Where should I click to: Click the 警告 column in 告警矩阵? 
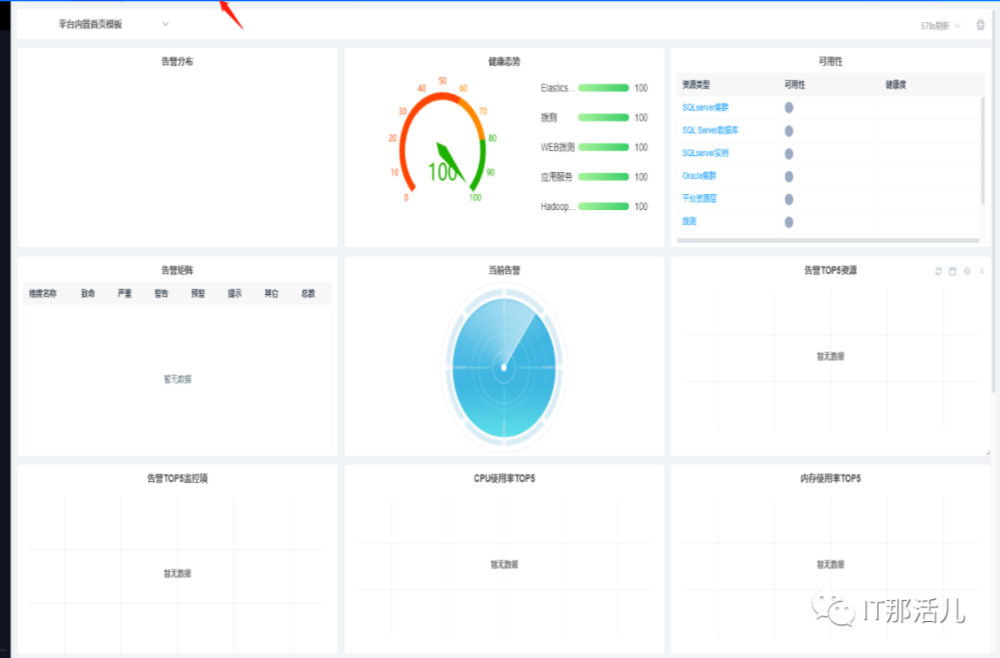pos(161,293)
